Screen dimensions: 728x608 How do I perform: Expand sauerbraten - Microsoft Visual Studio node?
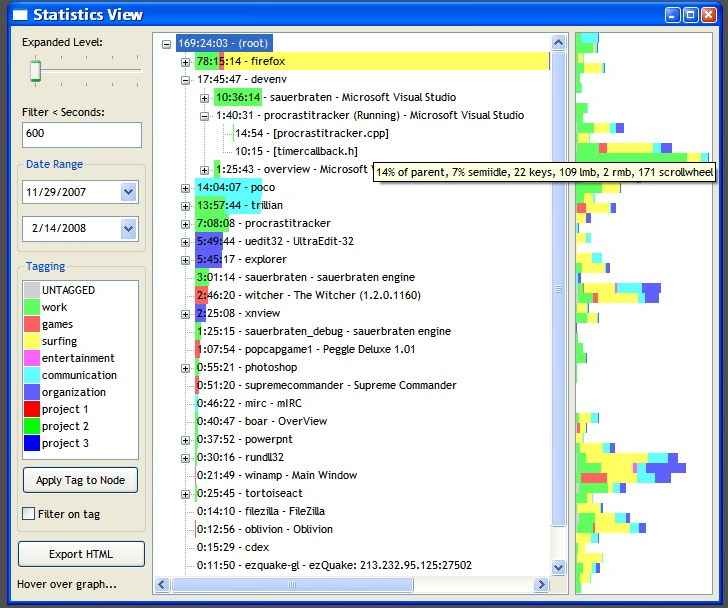(204, 98)
